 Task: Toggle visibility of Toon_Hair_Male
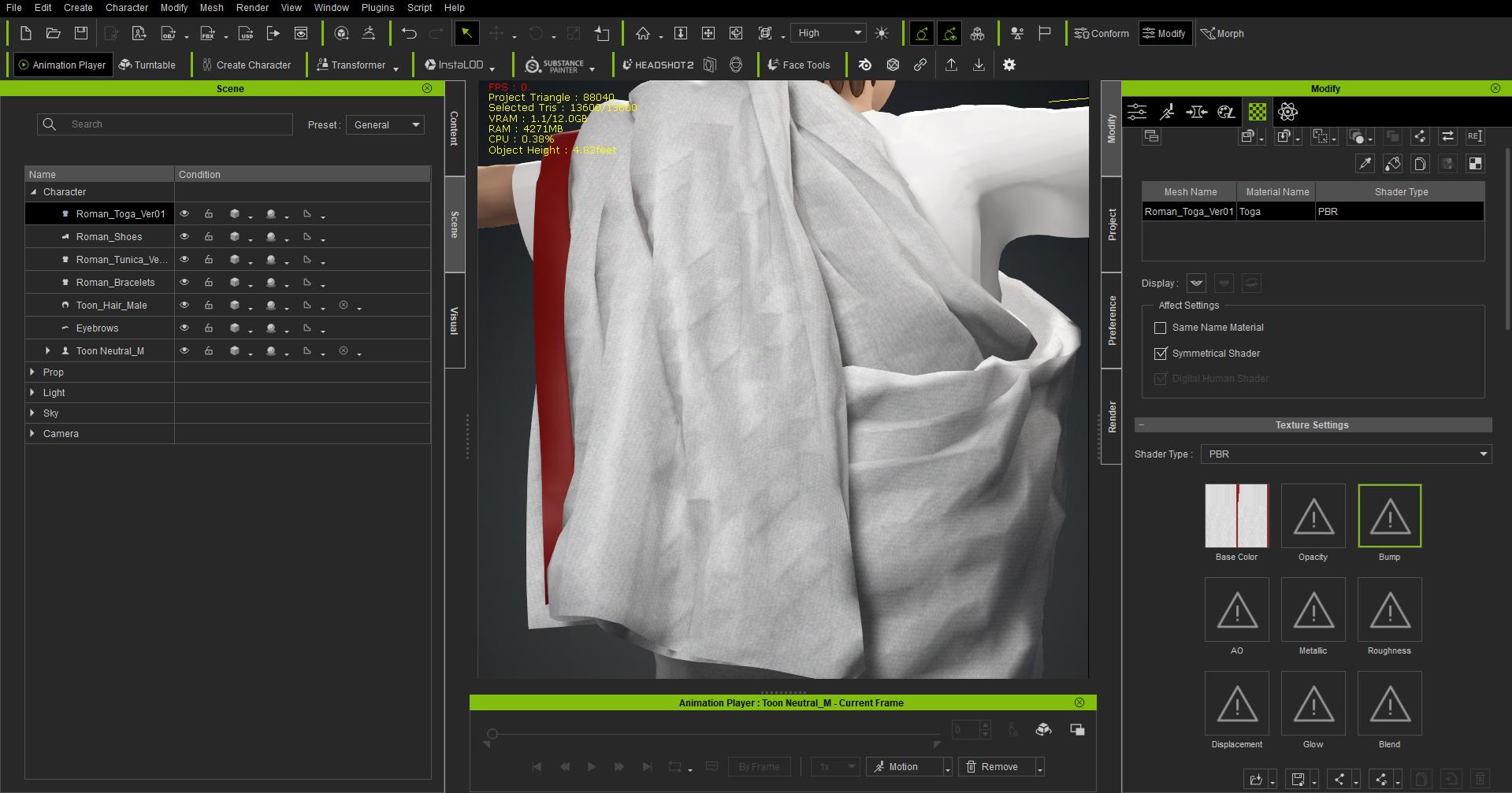[184, 305]
